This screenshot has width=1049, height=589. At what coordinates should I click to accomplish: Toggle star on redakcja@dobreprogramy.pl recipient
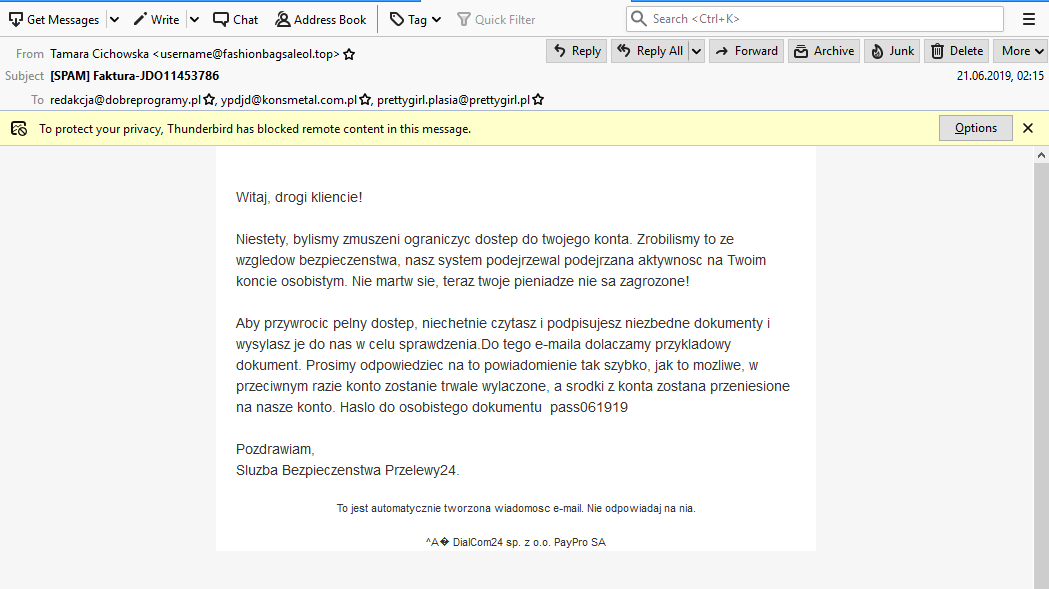(207, 99)
